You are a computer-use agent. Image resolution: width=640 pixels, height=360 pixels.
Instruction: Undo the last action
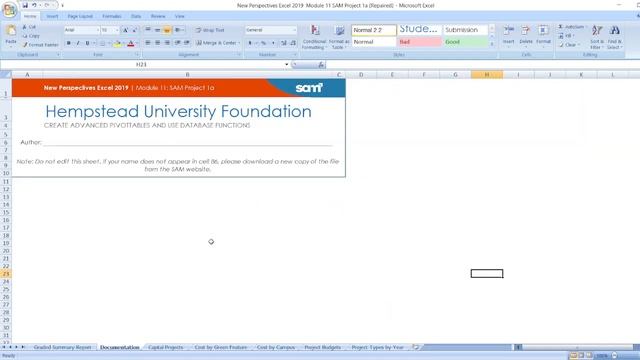pyautogui.click(x=34, y=5)
